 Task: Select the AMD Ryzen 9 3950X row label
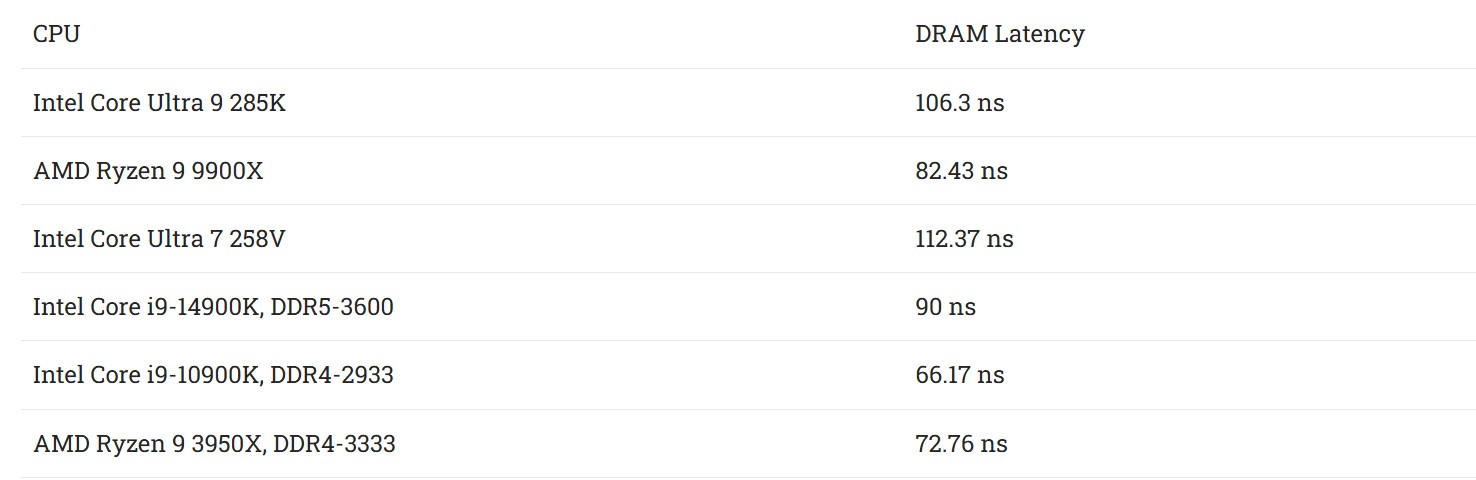(148, 443)
